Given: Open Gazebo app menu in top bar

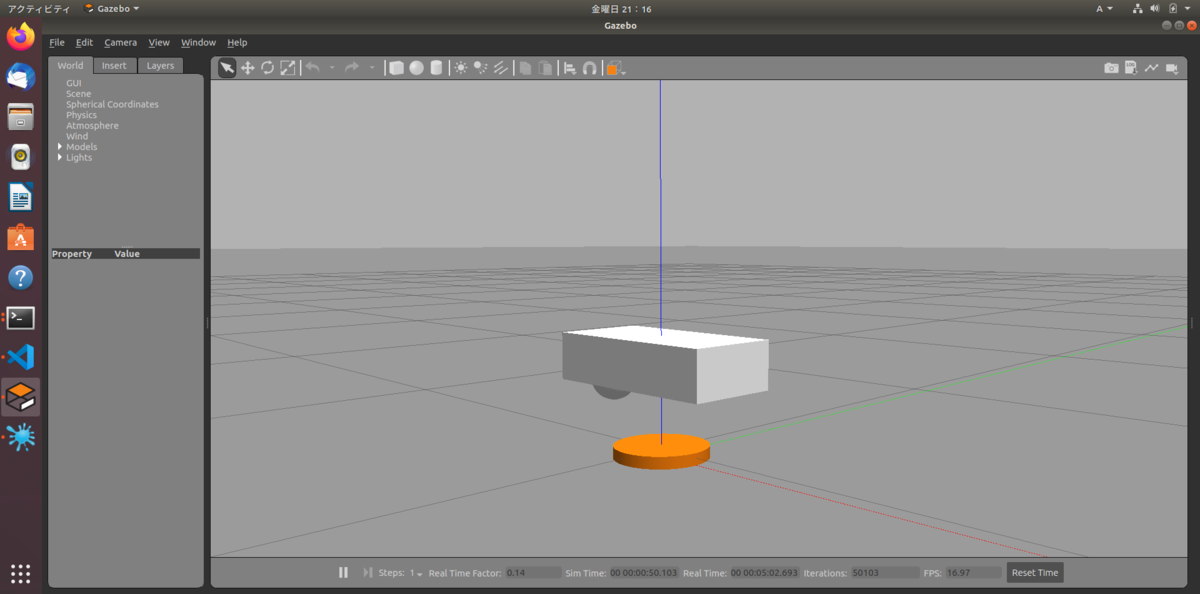Looking at the screenshot, I should 111,8.
